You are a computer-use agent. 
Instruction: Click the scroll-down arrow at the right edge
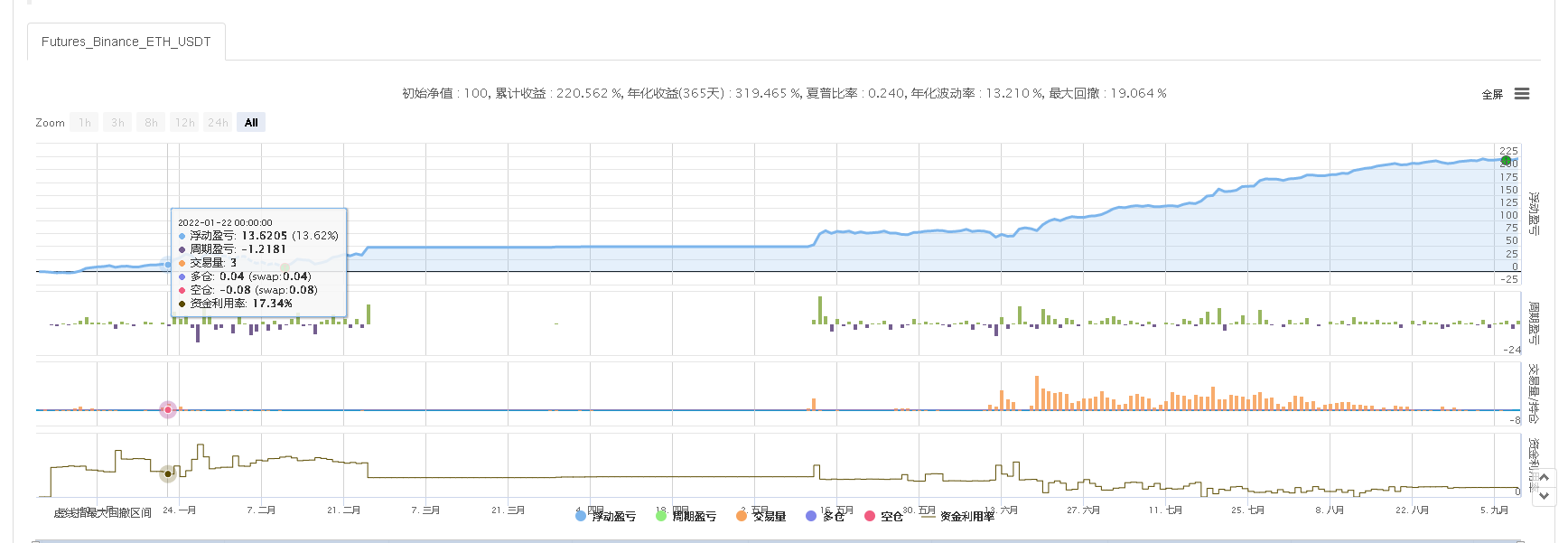click(x=1545, y=495)
